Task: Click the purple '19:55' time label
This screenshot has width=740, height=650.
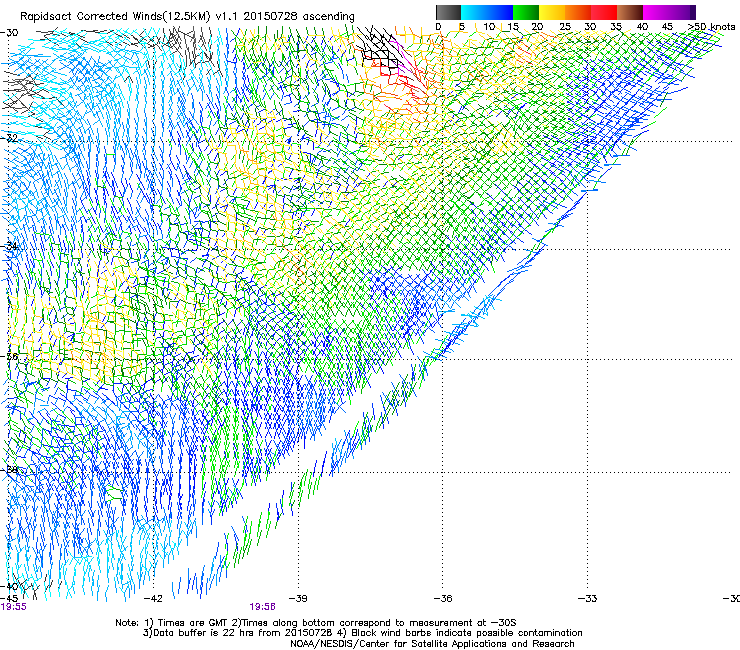Action: 14,607
